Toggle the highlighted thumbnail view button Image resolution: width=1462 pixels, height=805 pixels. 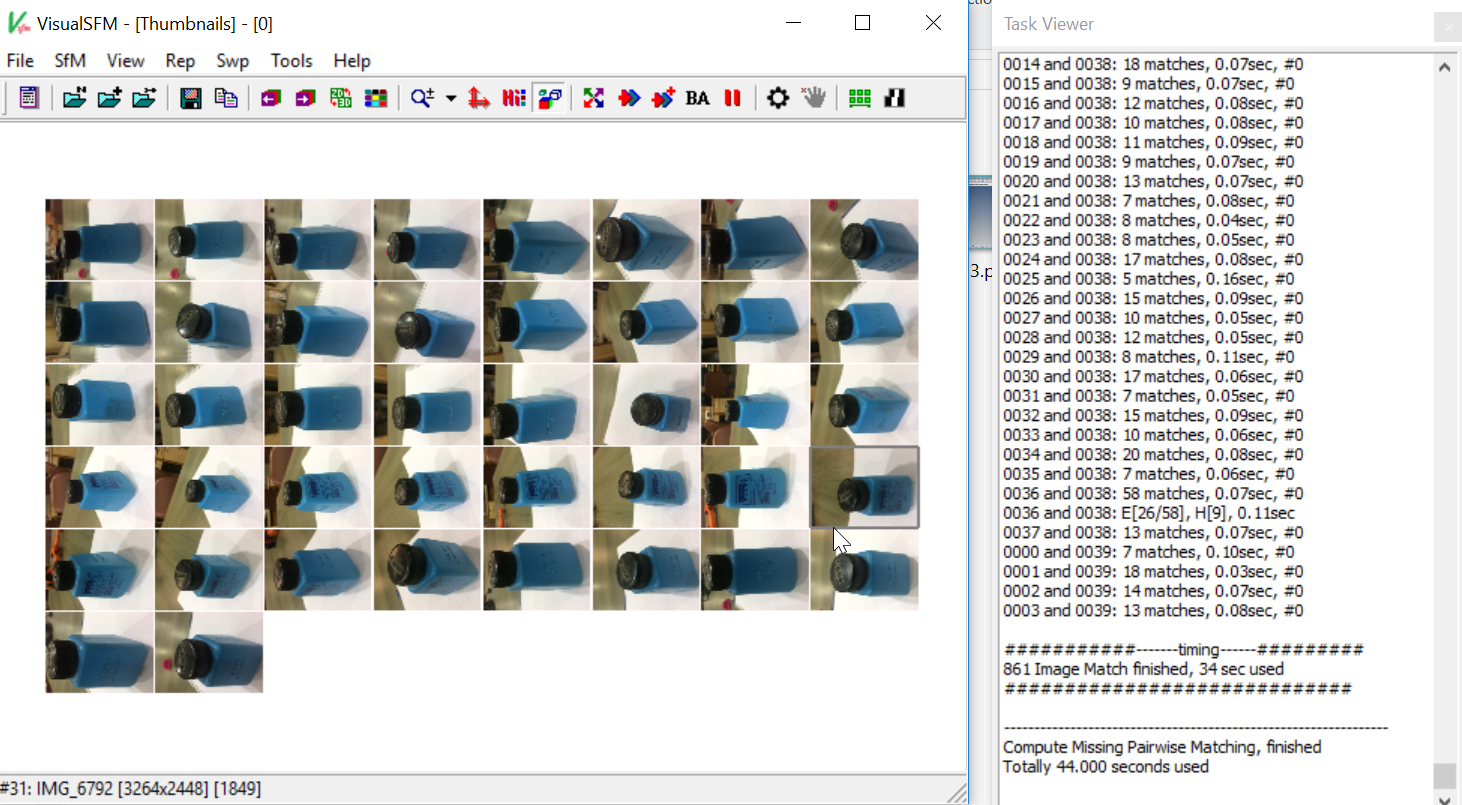tap(549, 98)
